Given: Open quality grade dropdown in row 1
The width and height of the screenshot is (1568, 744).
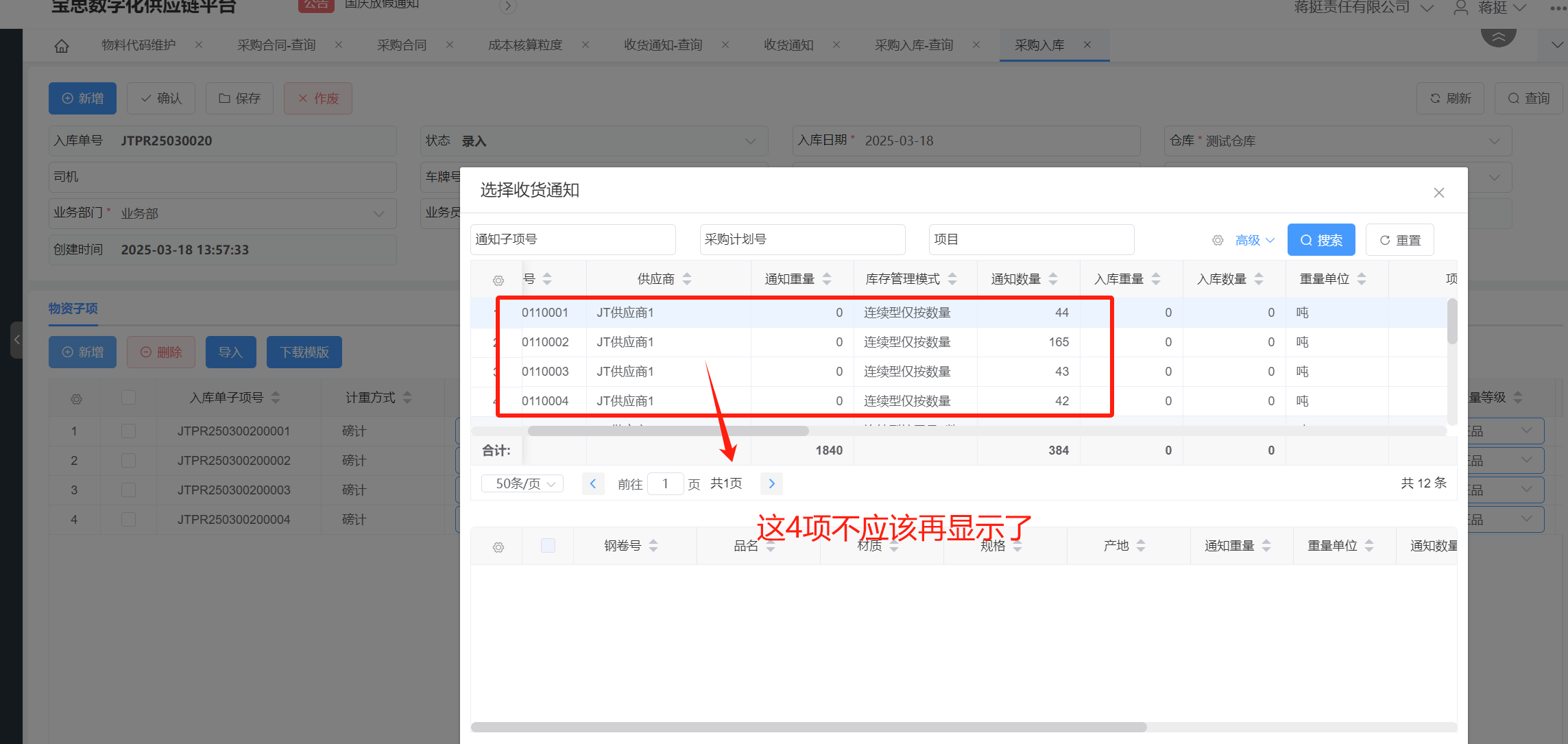Looking at the screenshot, I should [x=1527, y=431].
